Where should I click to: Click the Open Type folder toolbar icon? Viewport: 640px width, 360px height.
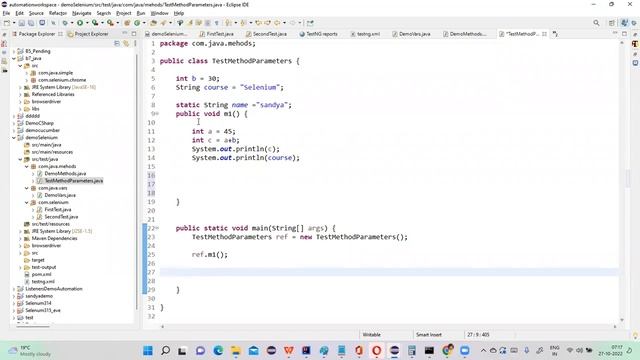(x=153, y=23)
